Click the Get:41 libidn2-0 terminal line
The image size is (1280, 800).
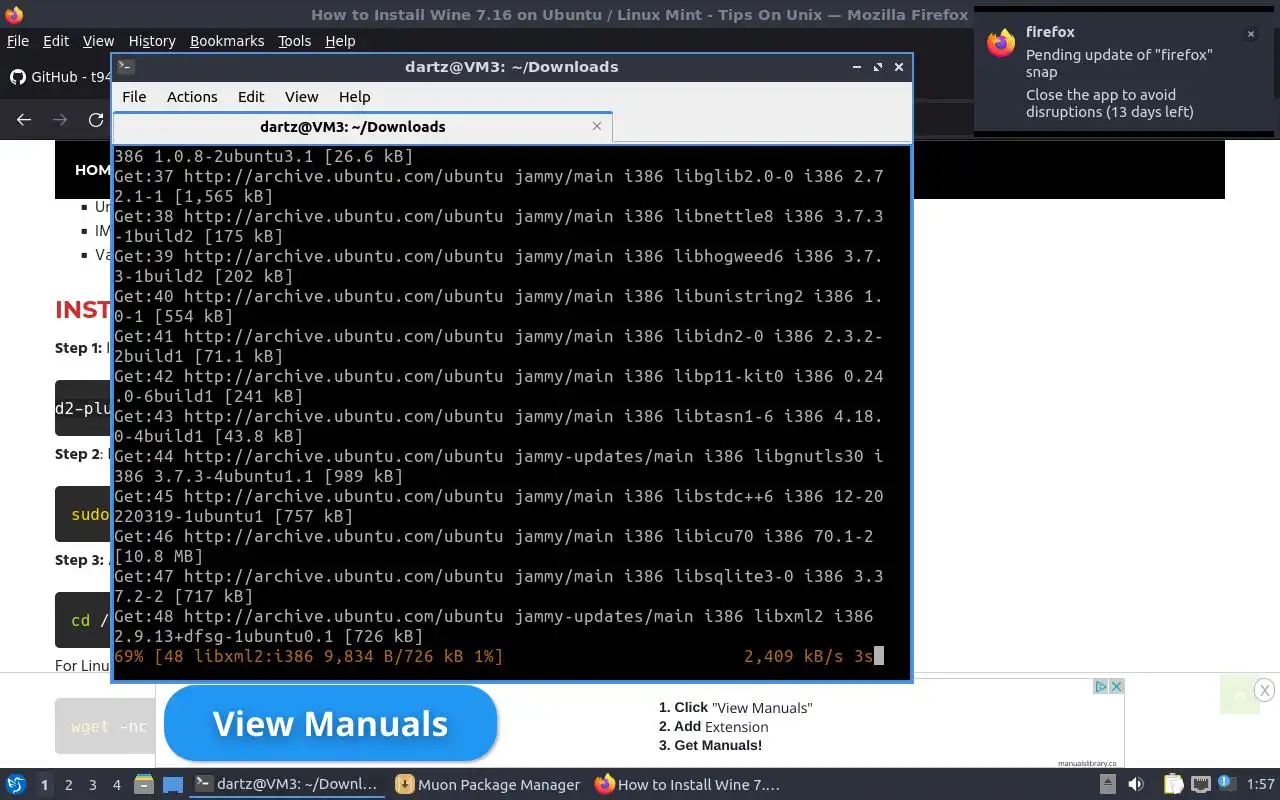click(x=498, y=346)
